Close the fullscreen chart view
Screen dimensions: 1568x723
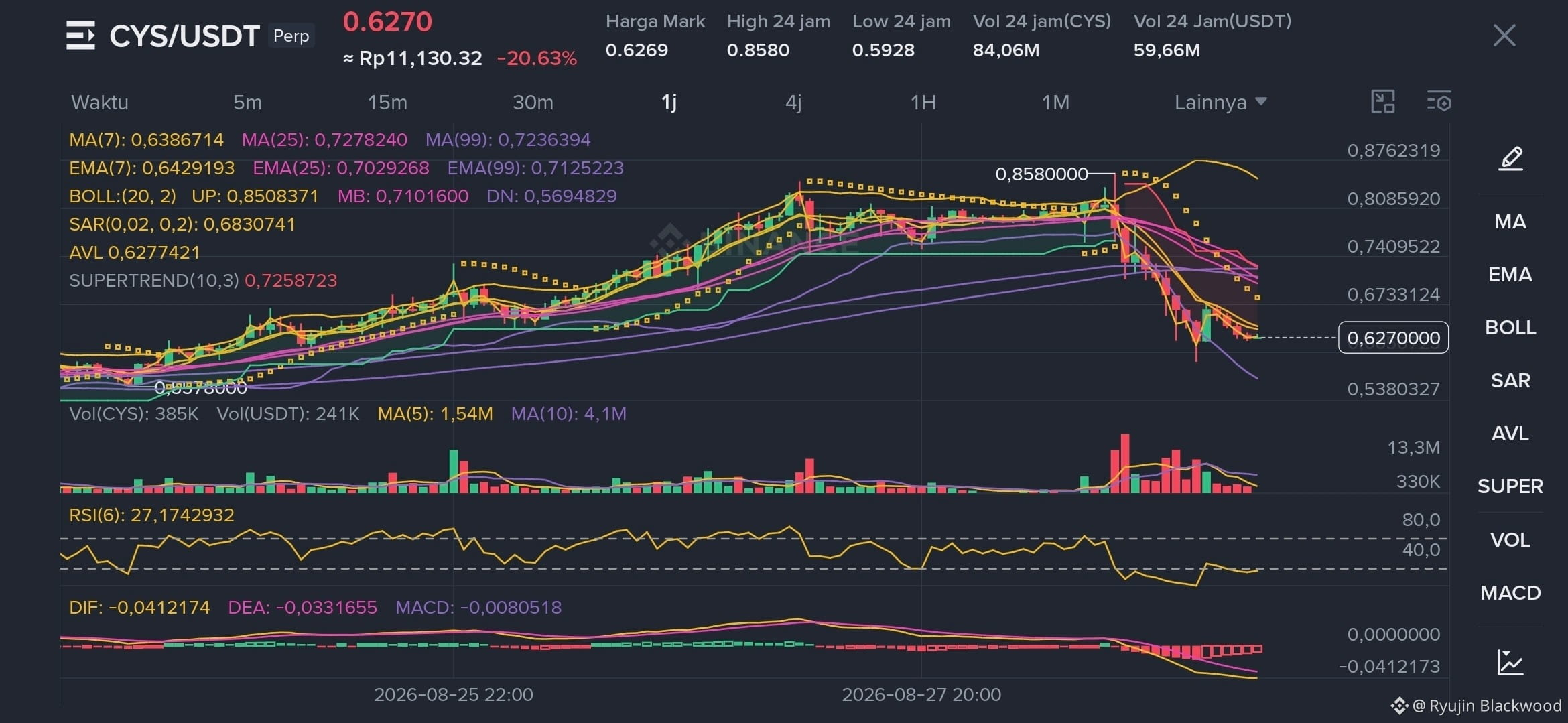(1504, 36)
